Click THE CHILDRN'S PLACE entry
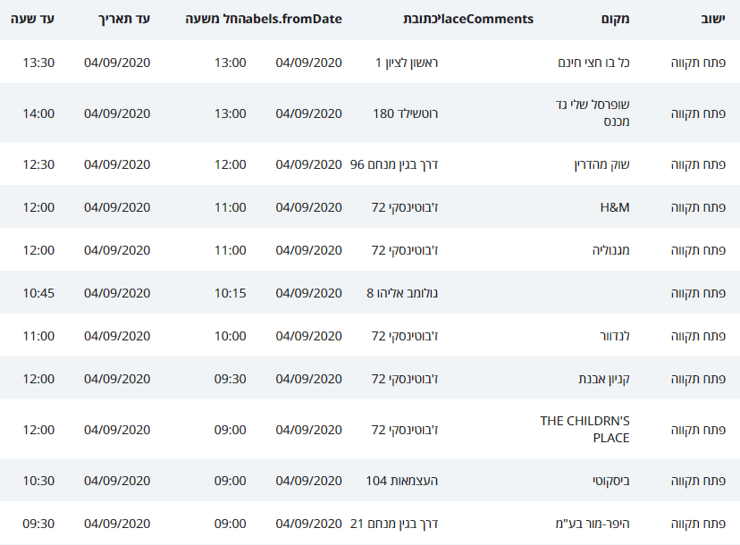Viewport: 740px width, 545px height. click(x=585, y=429)
